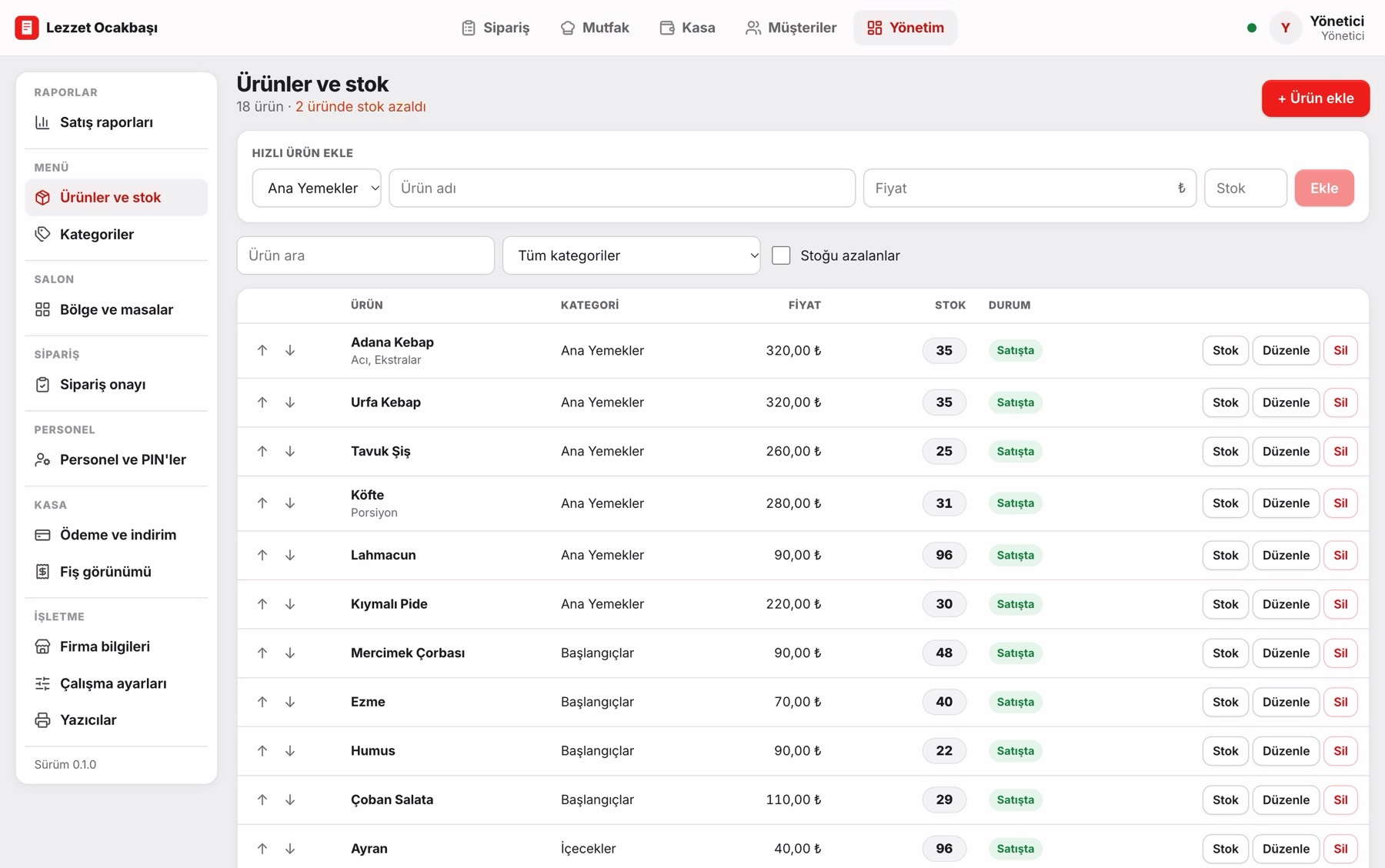Move Urfa Kebap down with arrow
The image size is (1385, 868).
[x=290, y=402]
